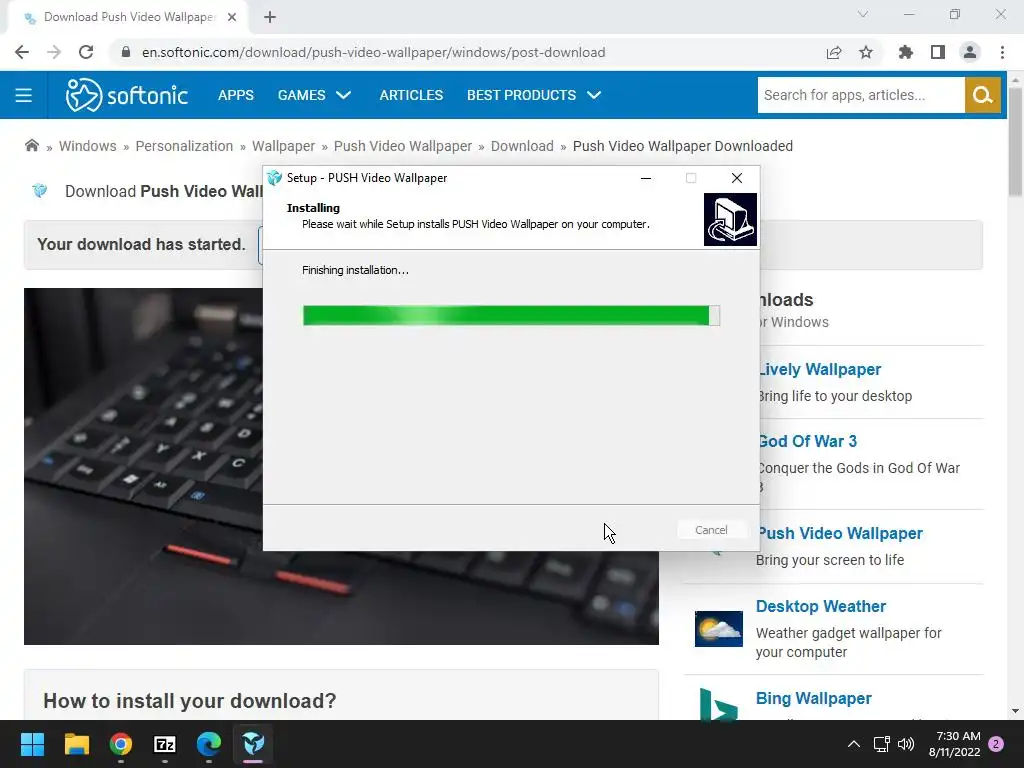Click the browser forward arrow
The image size is (1024, 768).
[54, 52]
